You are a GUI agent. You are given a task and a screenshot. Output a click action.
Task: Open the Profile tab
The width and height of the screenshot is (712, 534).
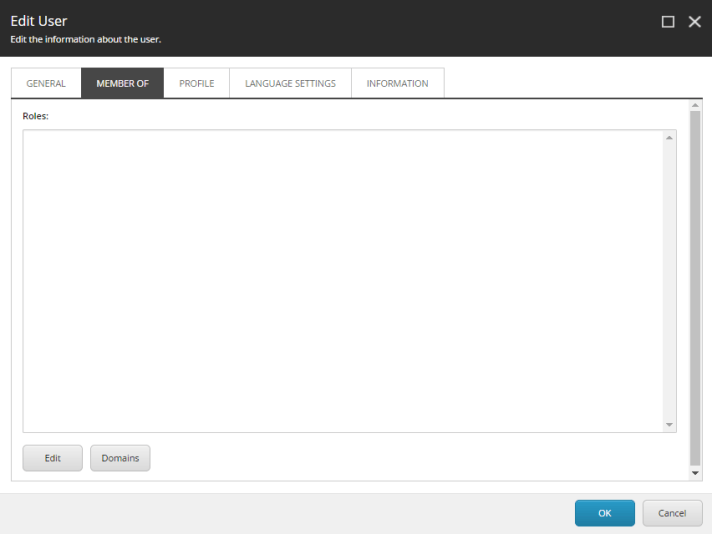pyautogui.click(x=197, y=83)
